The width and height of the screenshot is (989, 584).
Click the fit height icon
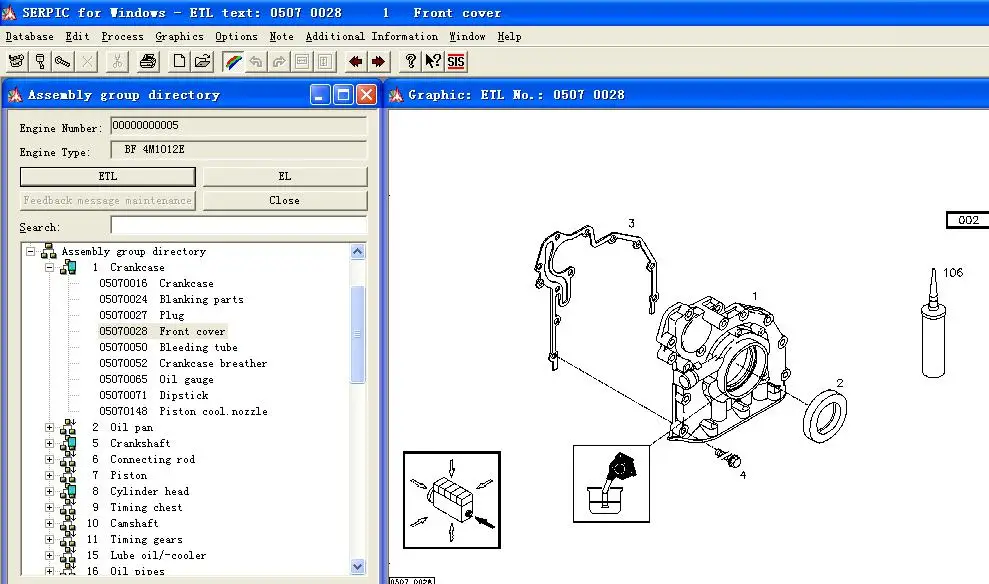pos(325,61)
